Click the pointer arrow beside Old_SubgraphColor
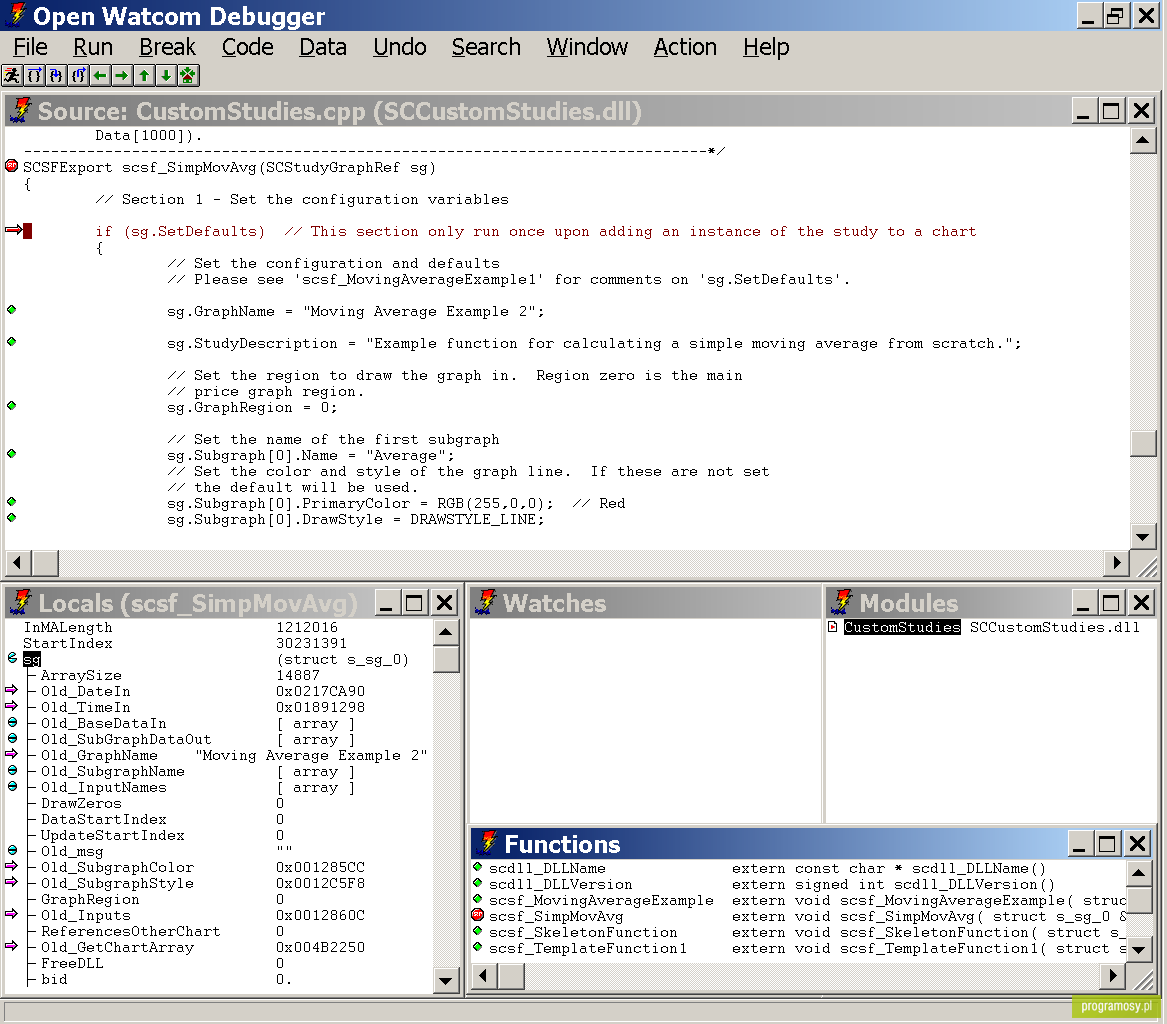1167x1024 pixels. 11,865
